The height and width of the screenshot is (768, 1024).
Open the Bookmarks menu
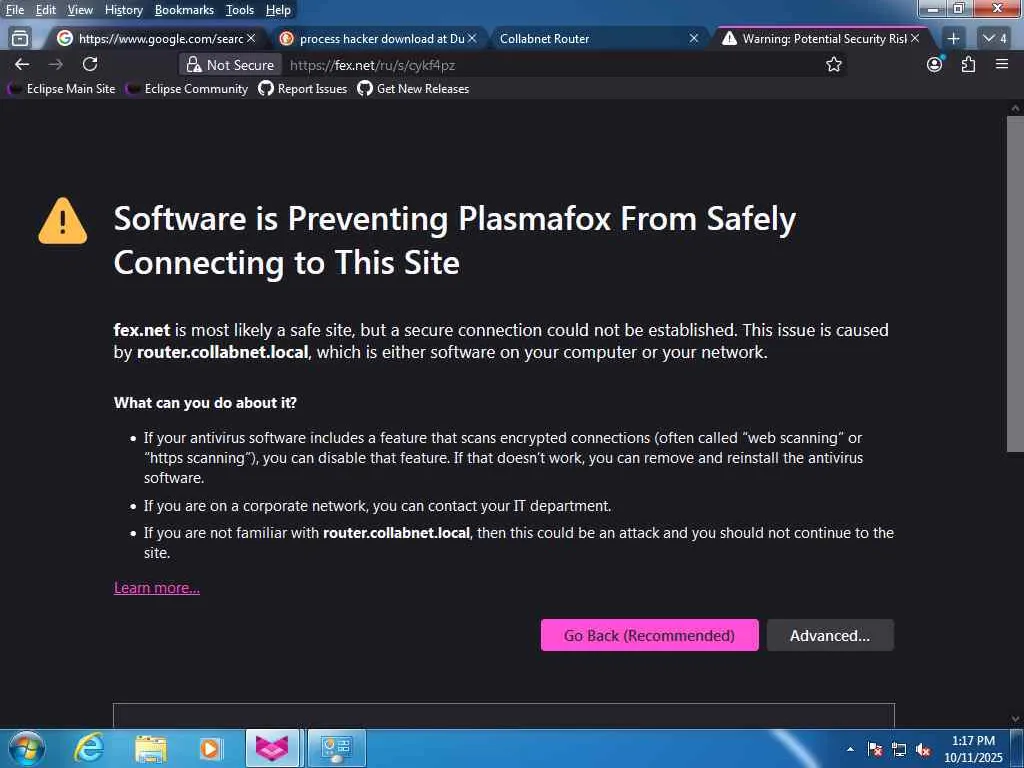click(x=184, y=10)
